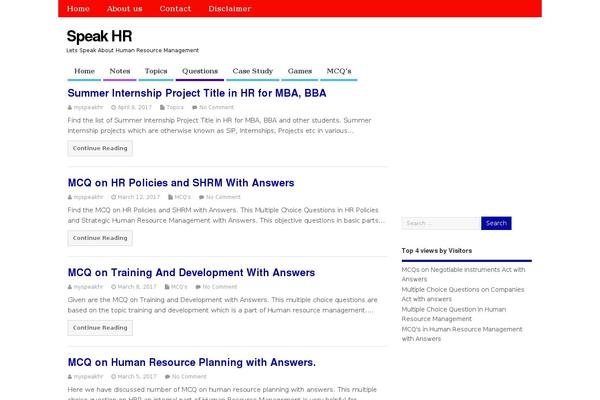Click category file icon beside Topics
Image resolution: width=600 pixels, height=400 pixels.
click(x=162, y=108)
